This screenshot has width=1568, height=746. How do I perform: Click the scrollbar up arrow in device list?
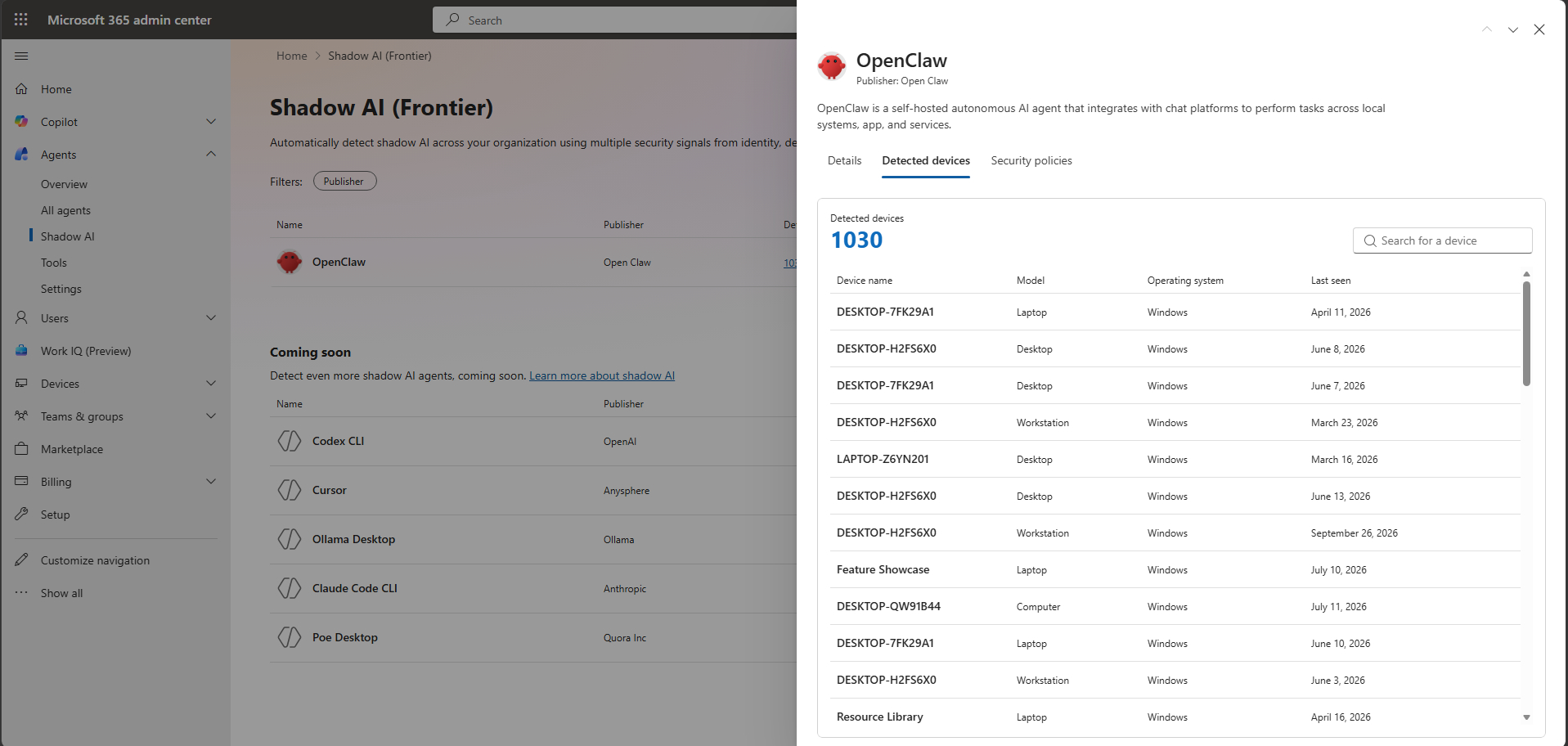coord(1526,274)
